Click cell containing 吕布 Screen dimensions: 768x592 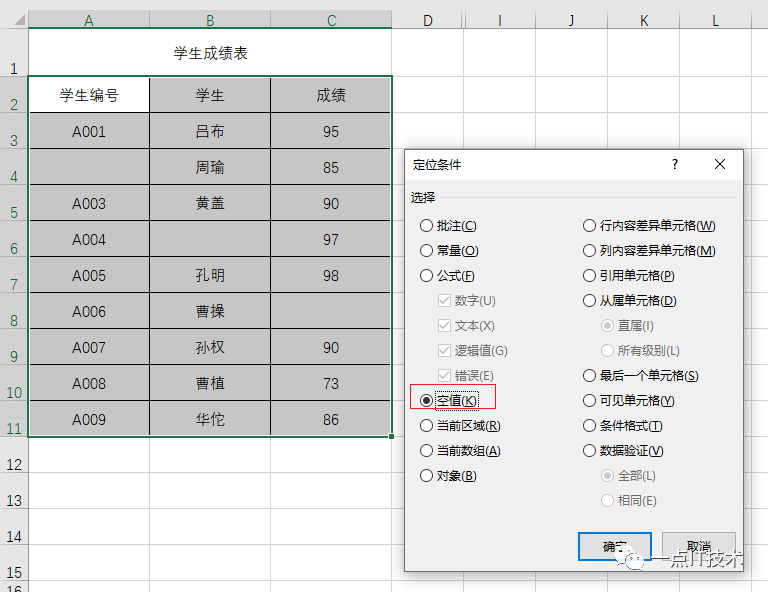tap(210, 131)
